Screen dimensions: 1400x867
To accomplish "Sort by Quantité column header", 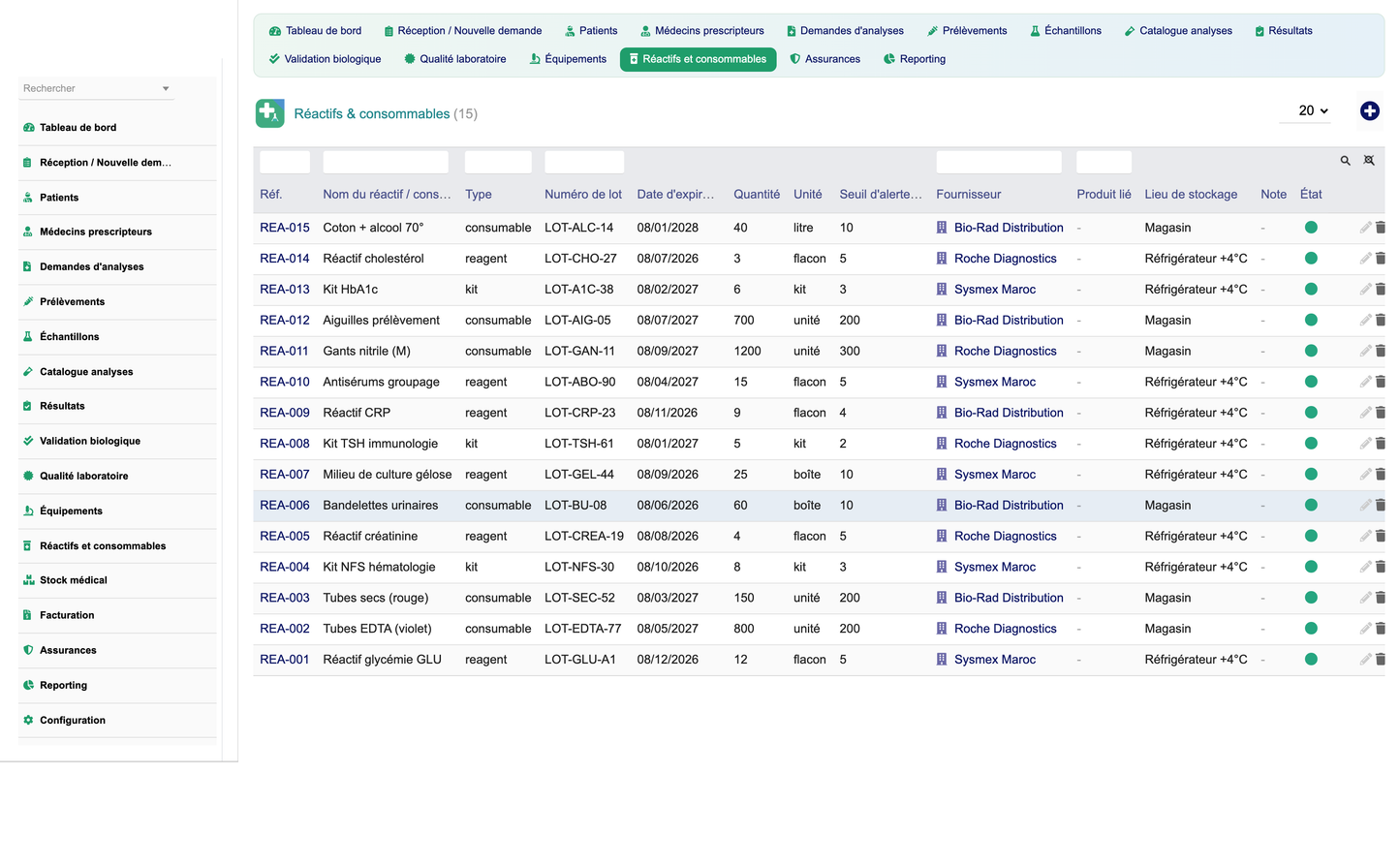I will [757, 195].
